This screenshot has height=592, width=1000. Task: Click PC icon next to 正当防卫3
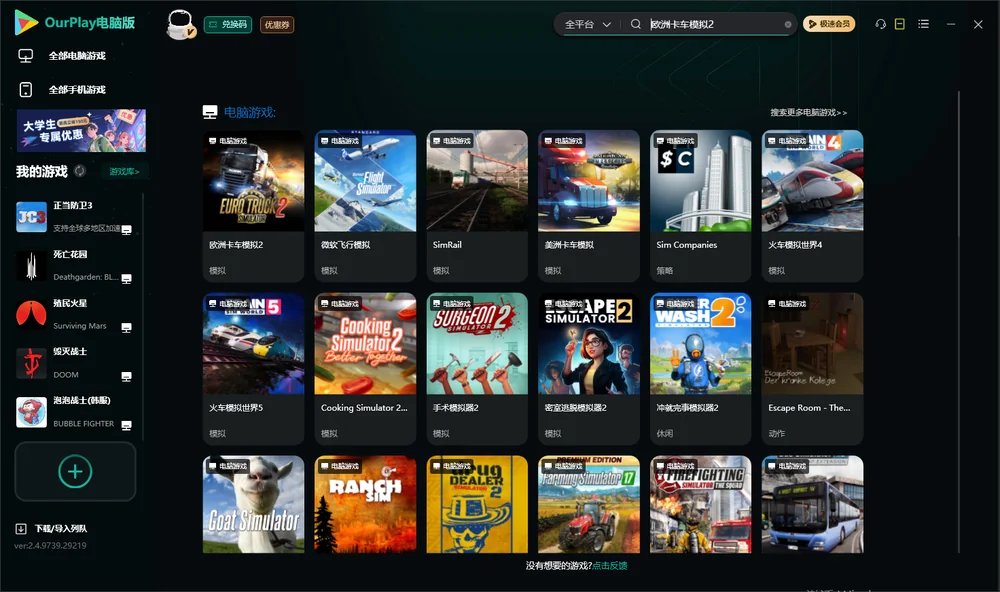126,230
